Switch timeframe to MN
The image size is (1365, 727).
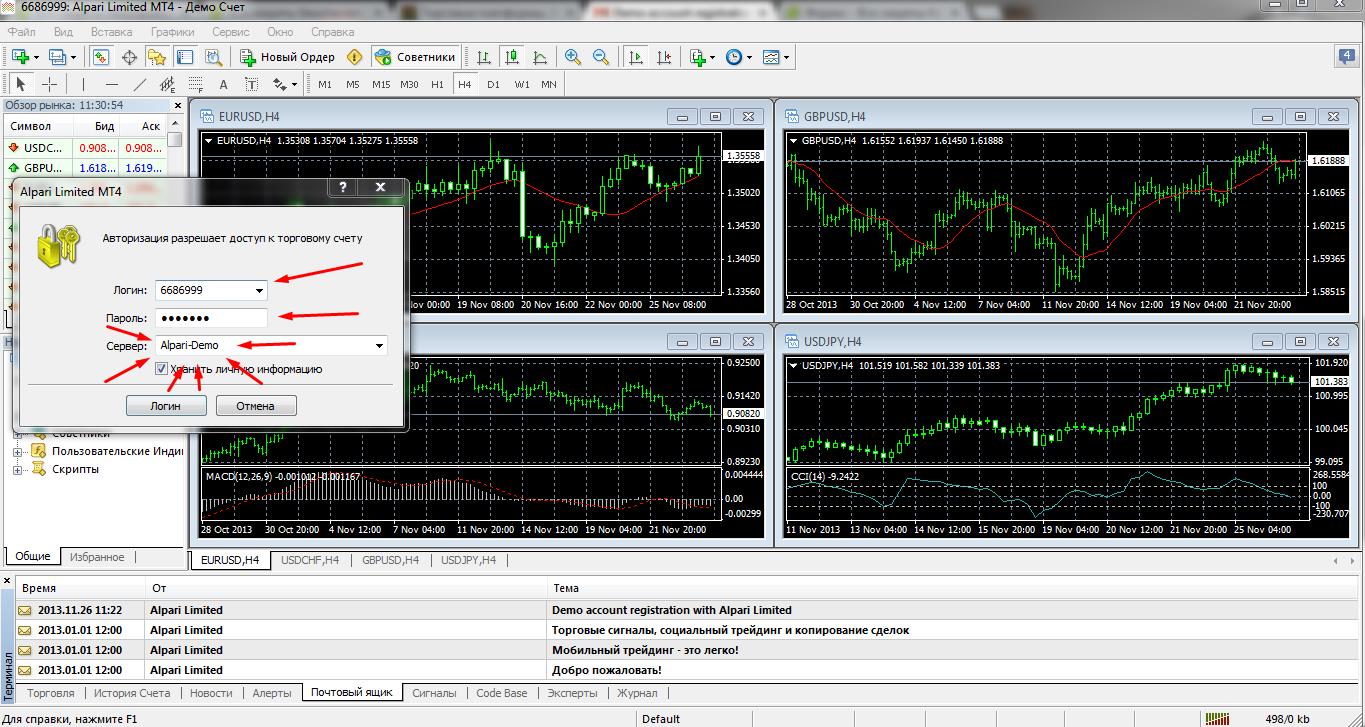click(549, 84)
